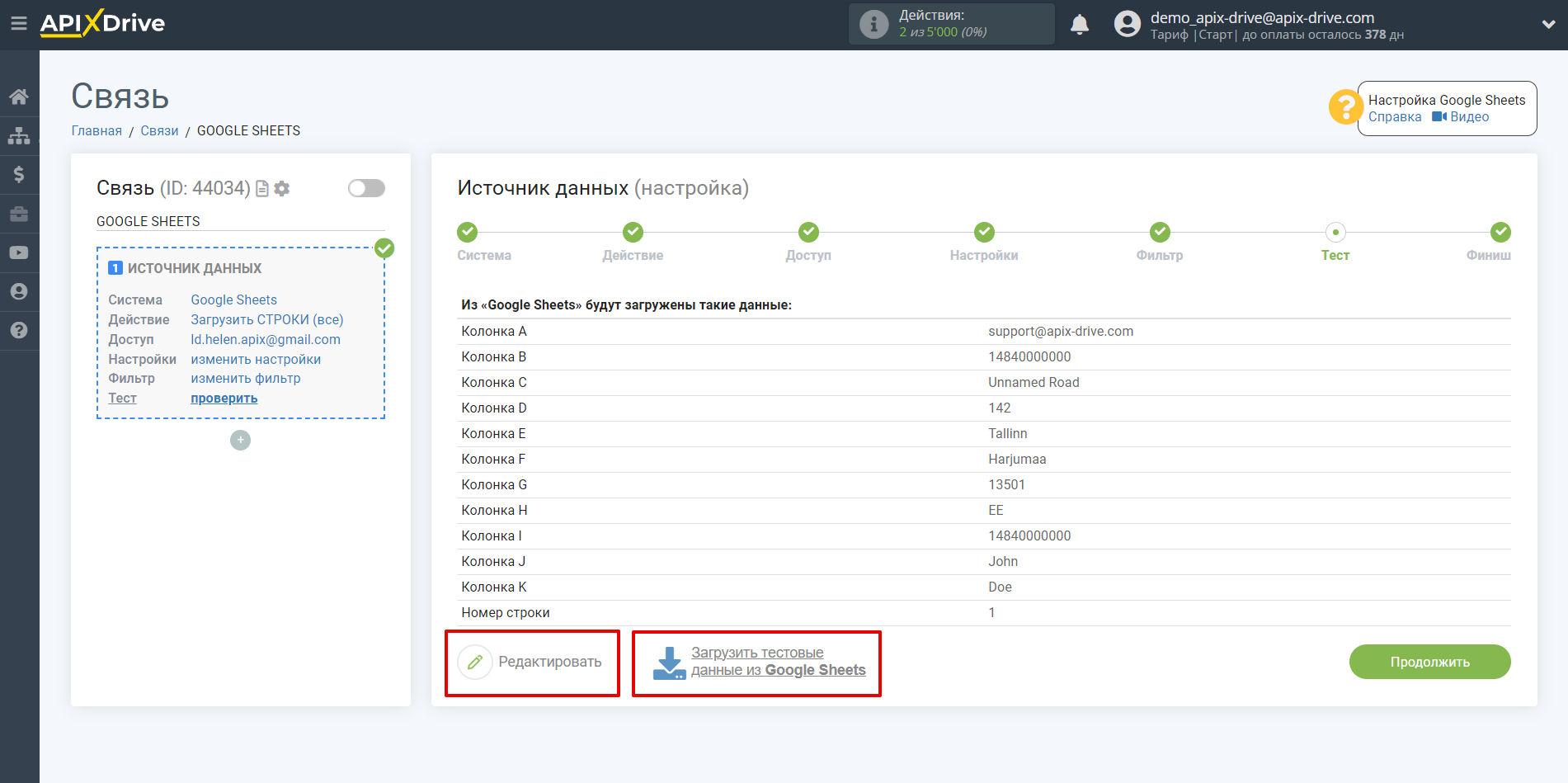This screenshot has height=783, width=1568.
Task: Open Connections sitemap icon in sidebar
Action: point(19,135)
